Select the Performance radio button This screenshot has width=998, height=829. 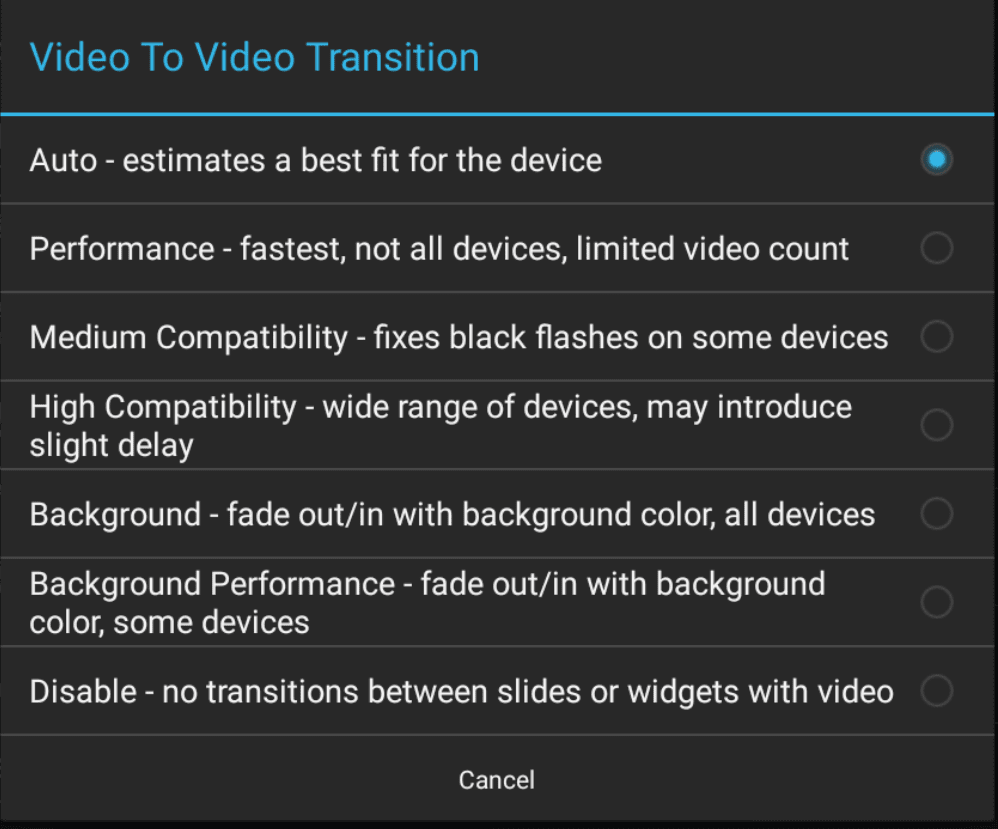(x=937, y=248)
